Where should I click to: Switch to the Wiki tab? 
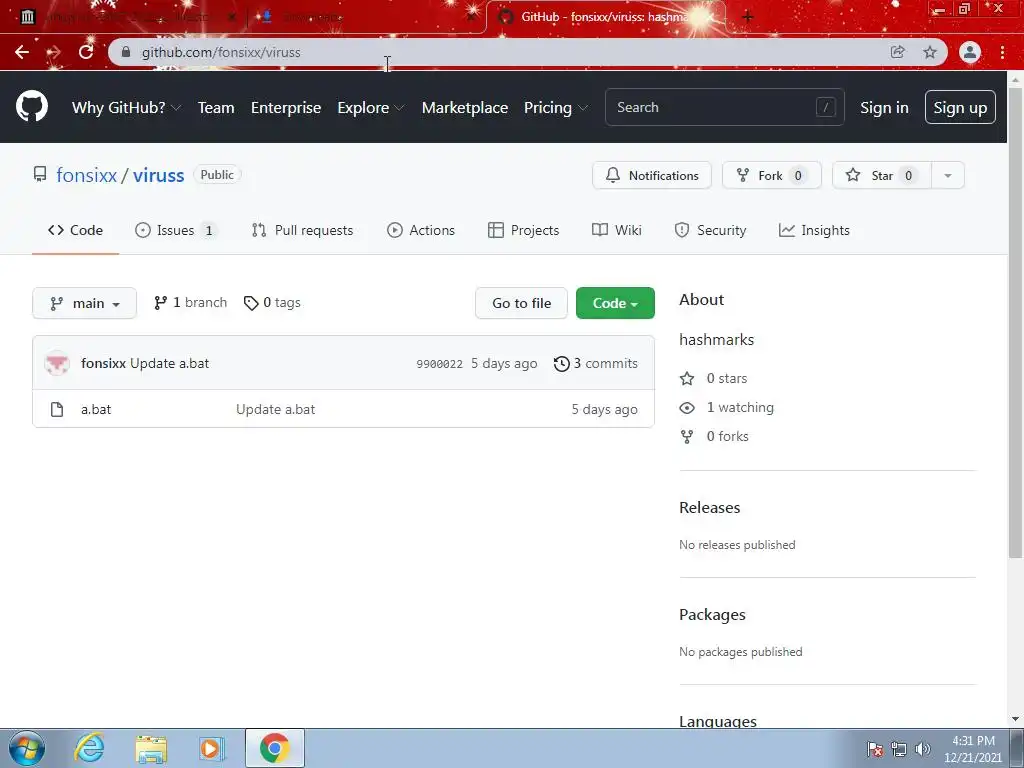[x=617, y=230]
